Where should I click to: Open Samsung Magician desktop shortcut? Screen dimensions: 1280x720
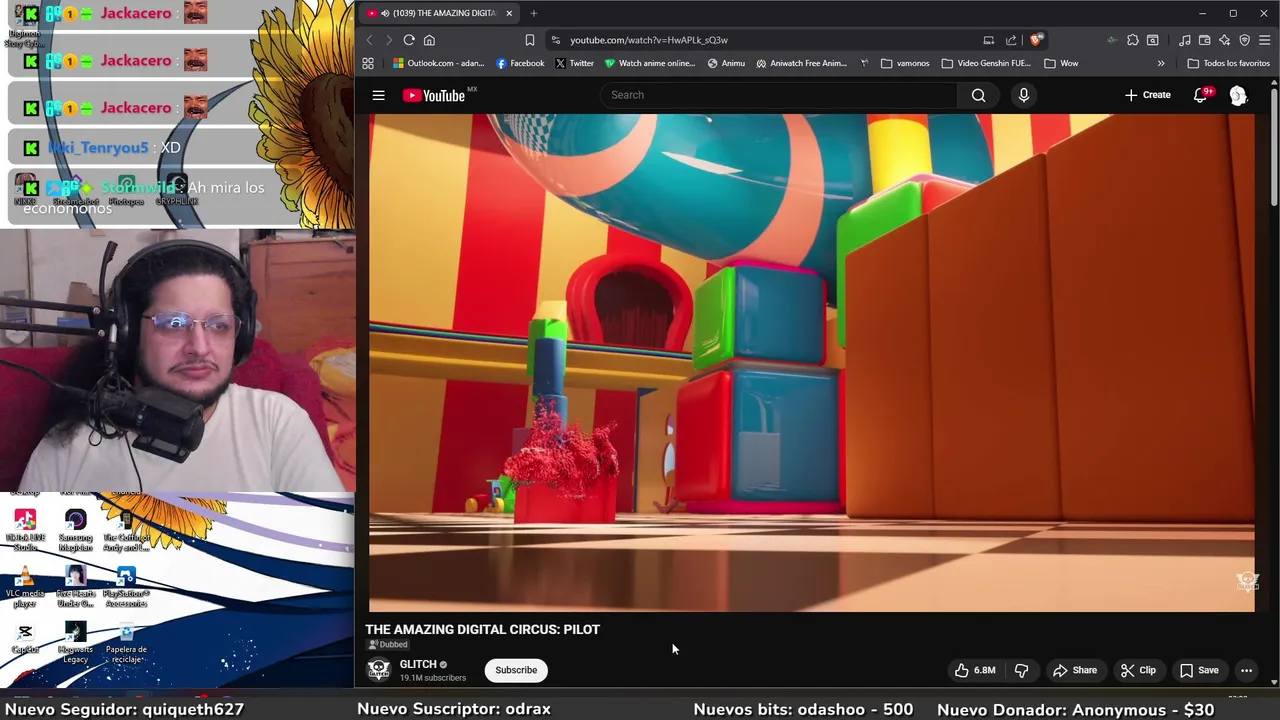(75, 531)
